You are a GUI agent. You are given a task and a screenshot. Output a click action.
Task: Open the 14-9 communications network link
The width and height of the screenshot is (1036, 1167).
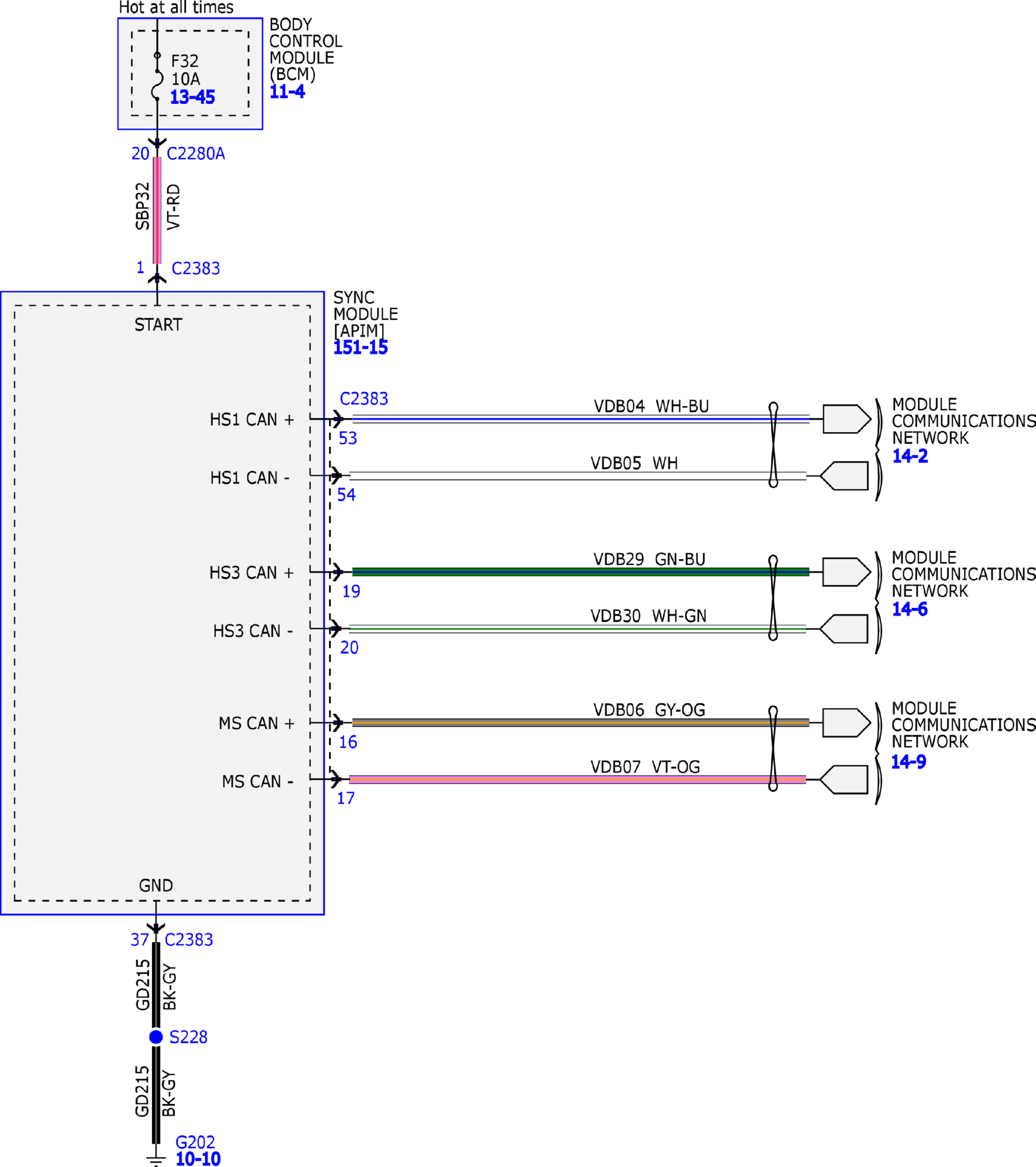click(x=909, y=761)
